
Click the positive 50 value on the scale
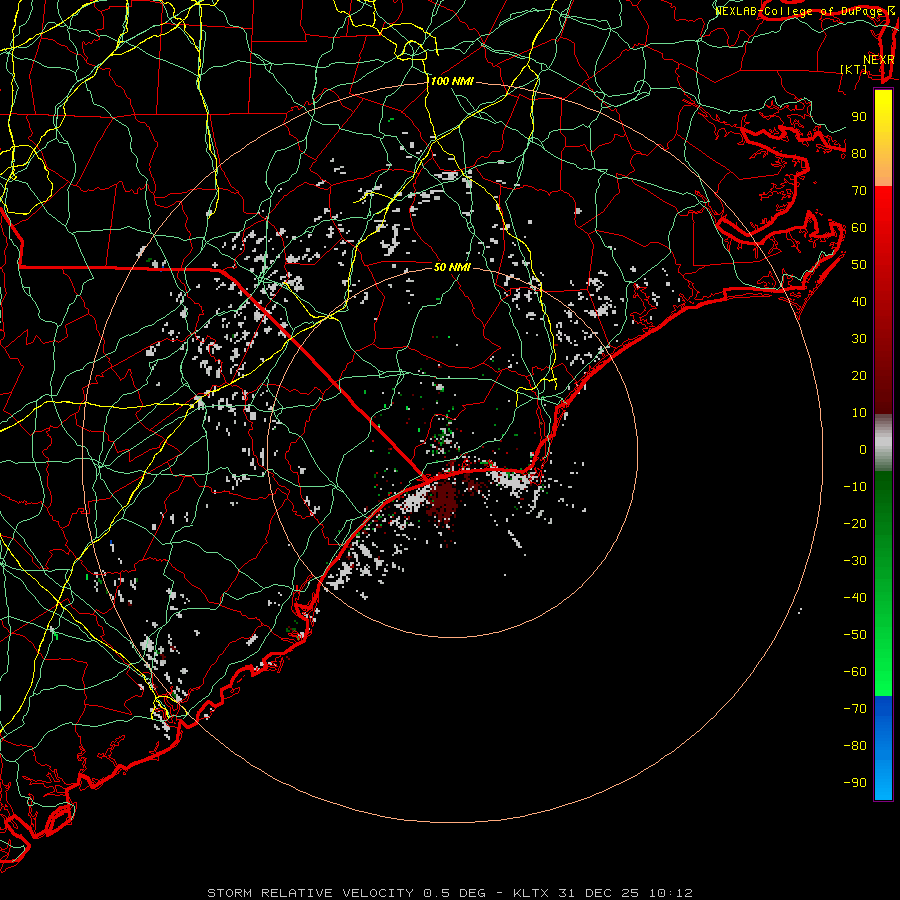(x=859, y=265)
